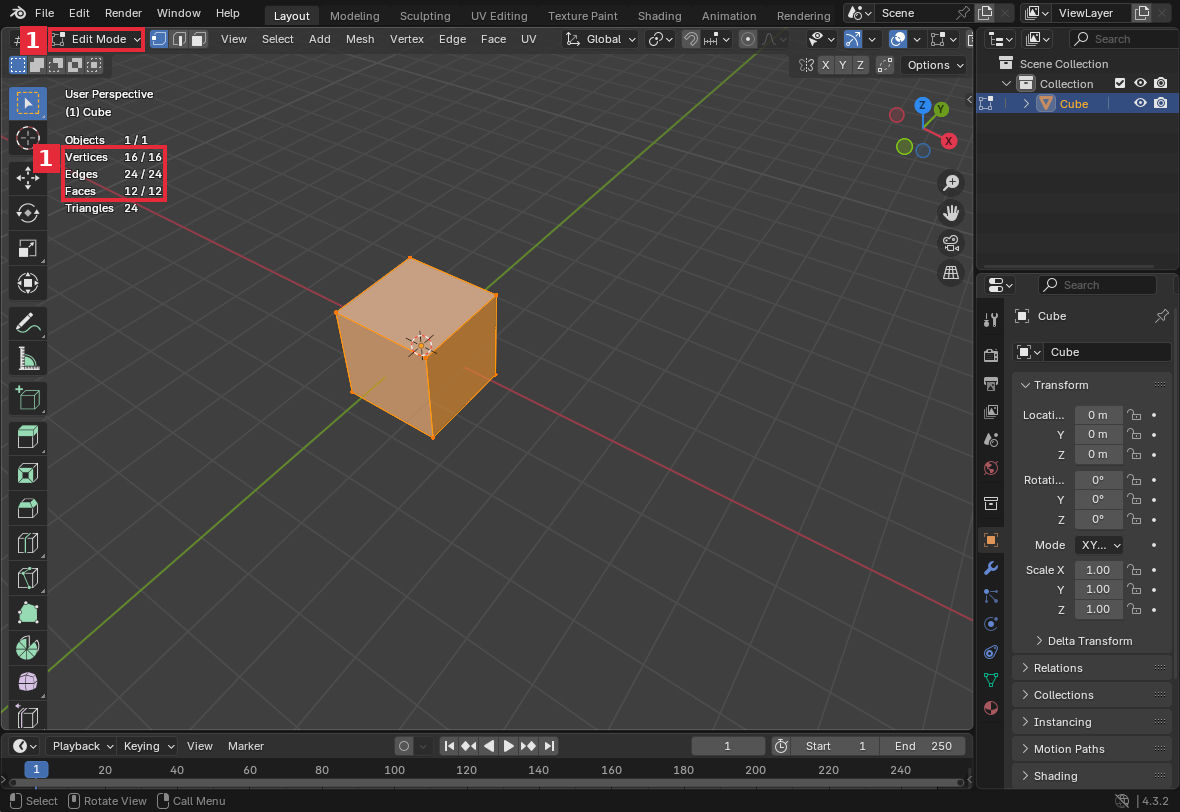Screen dimensions: 1180x812
Task: Select the Move tool in toolbar
Action: (28, 178)
